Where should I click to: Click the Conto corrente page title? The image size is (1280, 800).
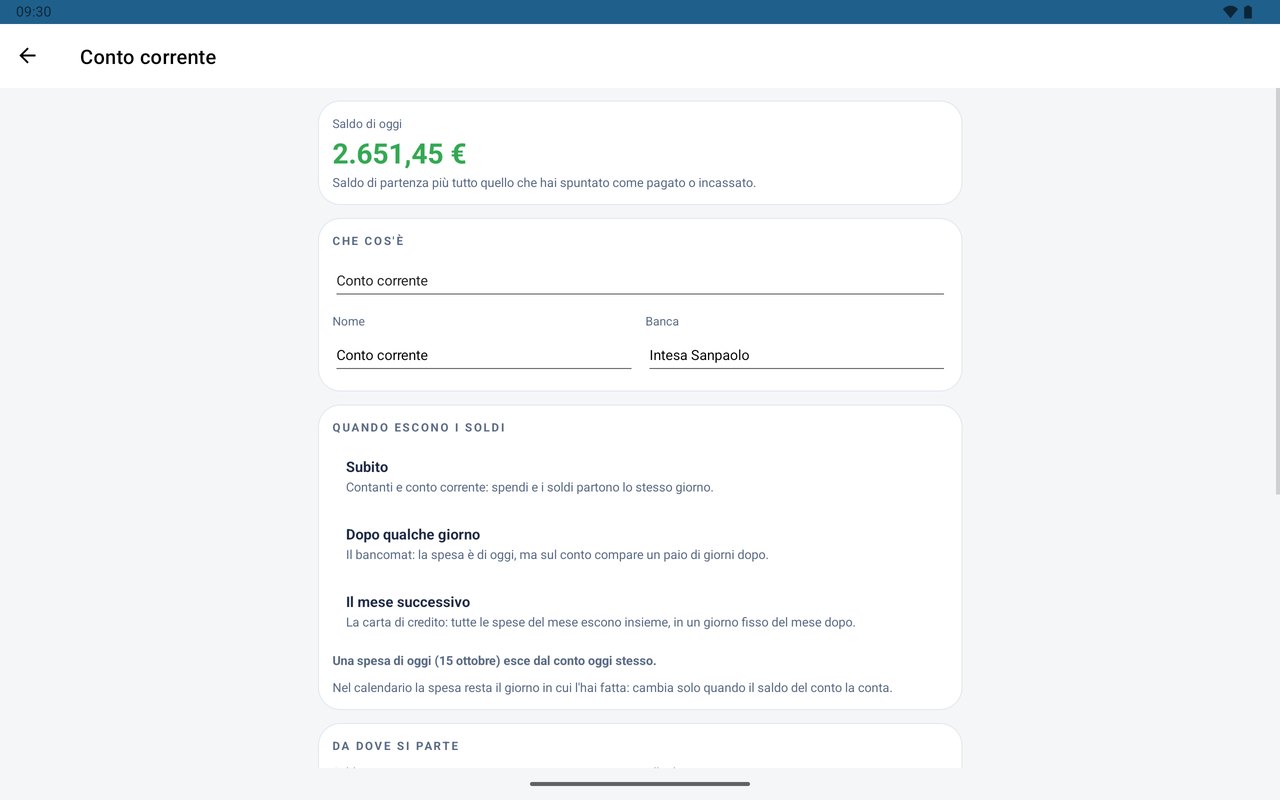[x=148, y=57]
